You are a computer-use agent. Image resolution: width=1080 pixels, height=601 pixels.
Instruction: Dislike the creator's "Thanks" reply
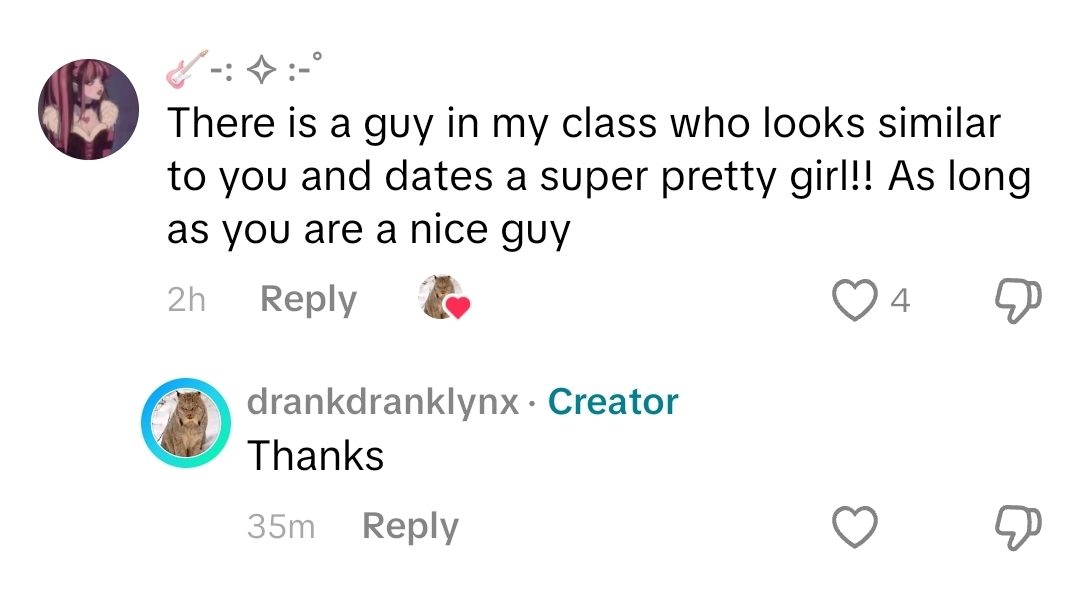[x=1019, y=527]
